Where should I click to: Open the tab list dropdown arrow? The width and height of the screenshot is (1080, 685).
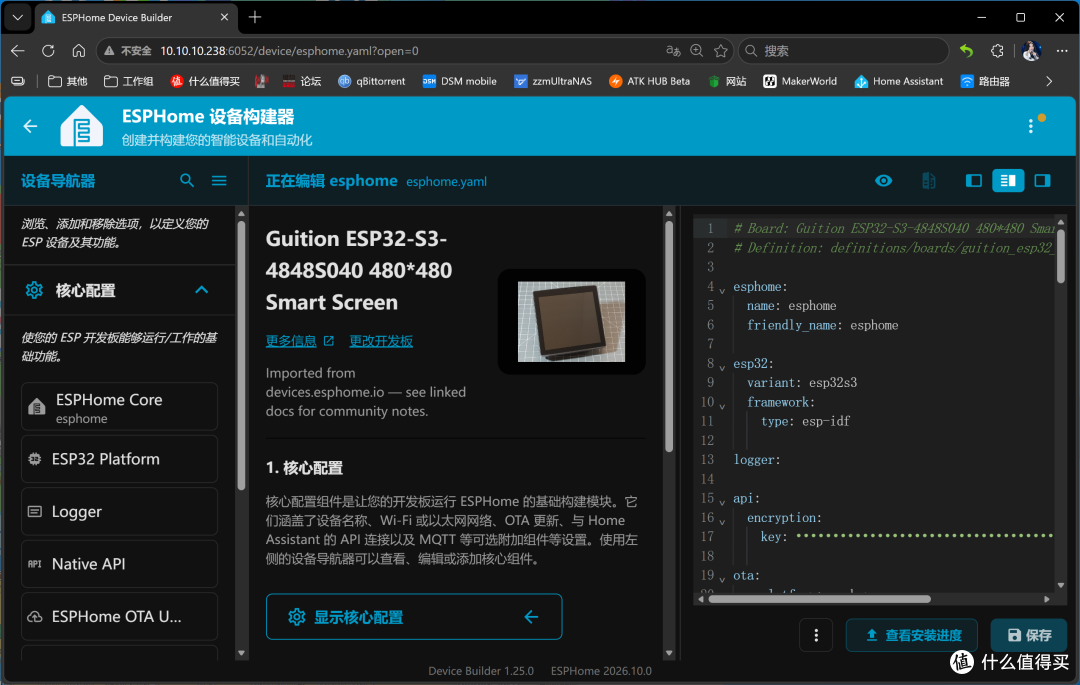[x=18, y=17]
